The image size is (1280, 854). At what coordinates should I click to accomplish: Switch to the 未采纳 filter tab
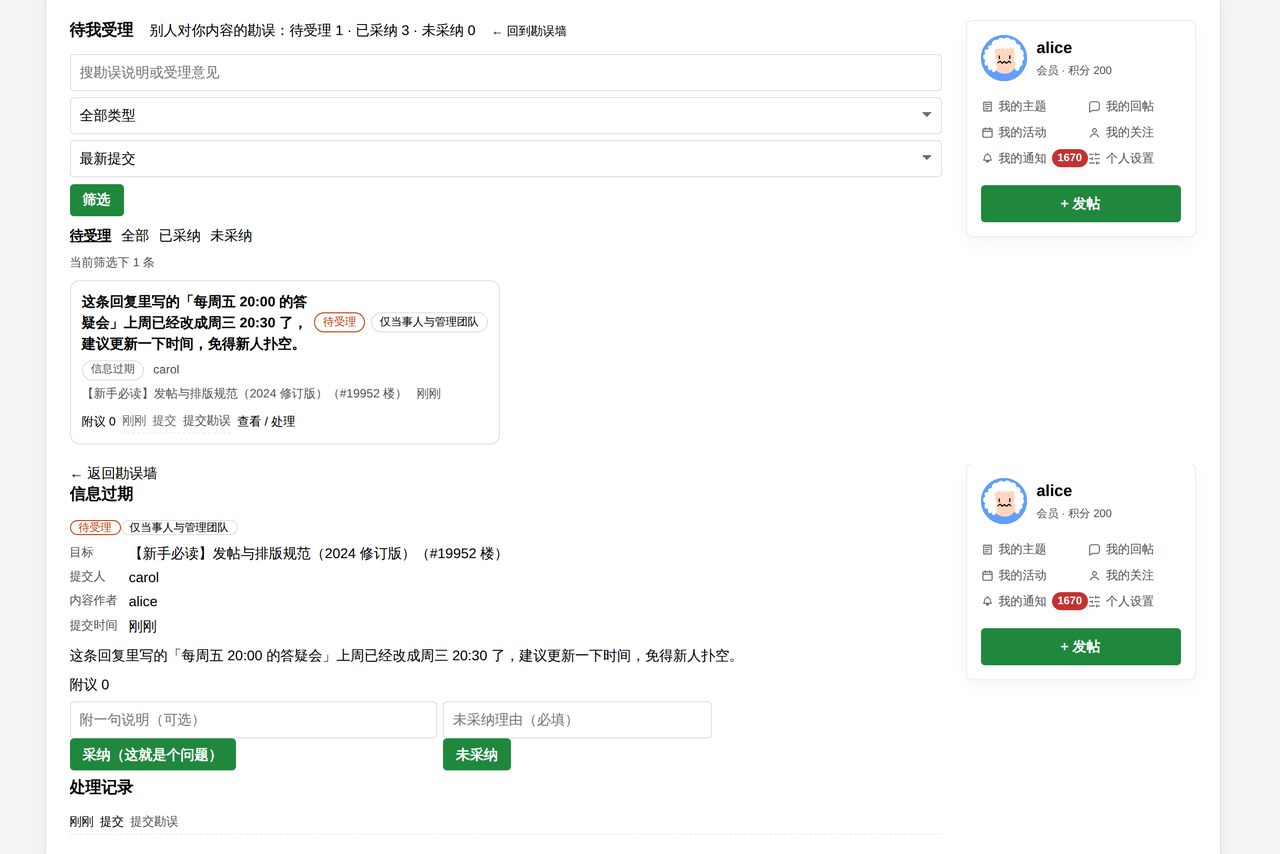[x=231, y=236]
